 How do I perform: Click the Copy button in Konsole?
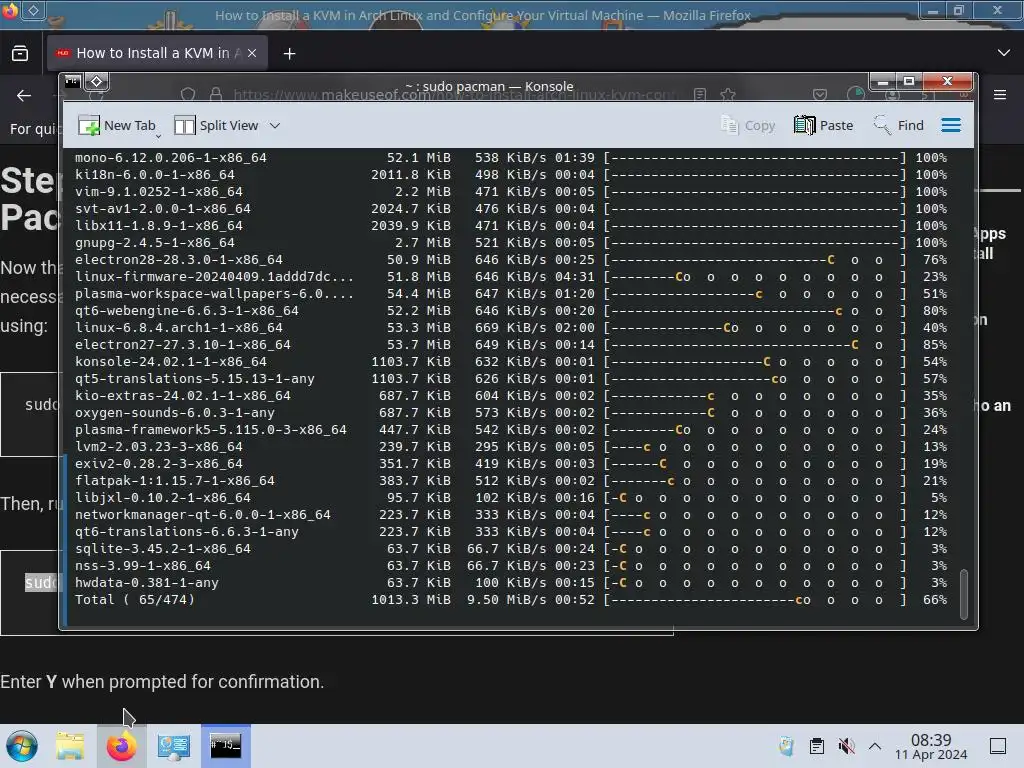(x=748, y=125)
